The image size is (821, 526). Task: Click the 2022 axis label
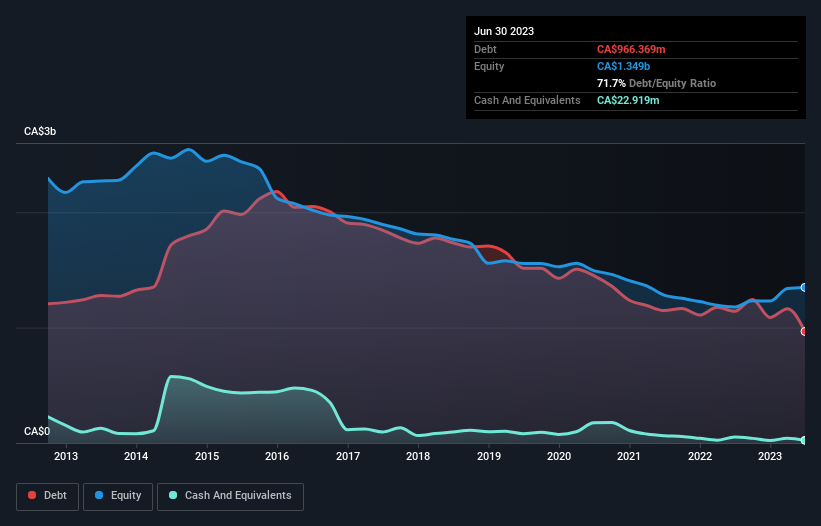coord(700,456)
